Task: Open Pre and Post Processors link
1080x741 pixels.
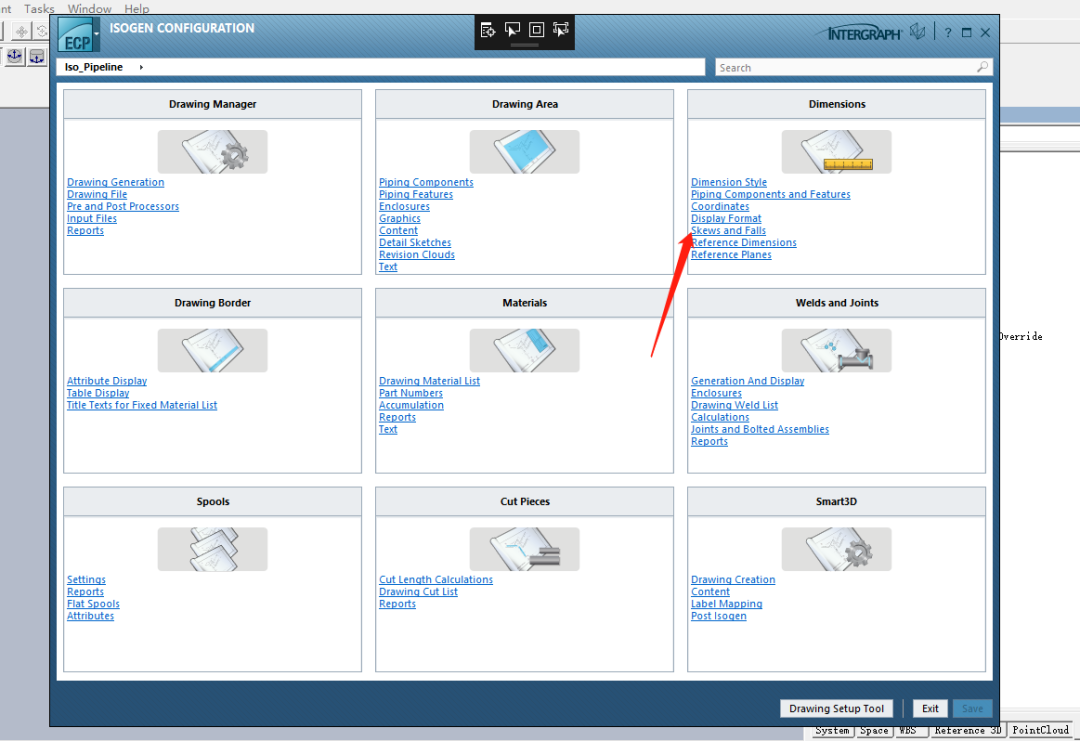Action: click(x=123, y=207)
